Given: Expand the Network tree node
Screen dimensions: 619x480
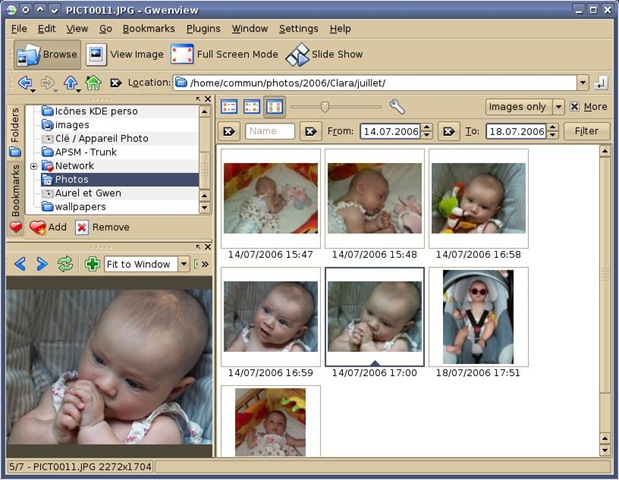Looking at the screenshot, I should click(x=33, y=166).
